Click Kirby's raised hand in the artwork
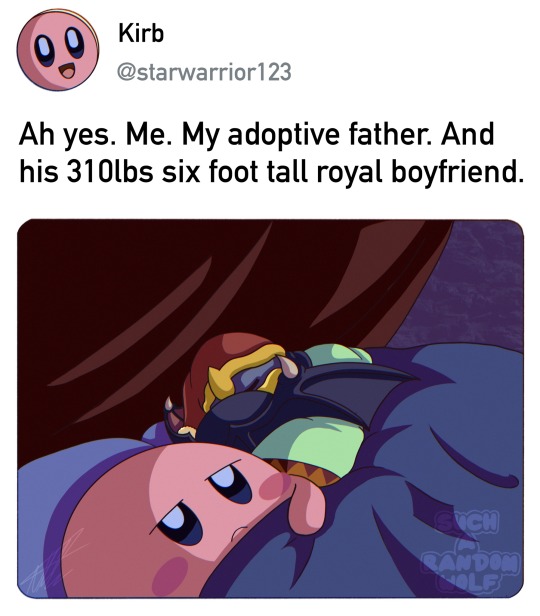 pyautogui.click(x=306, y=503)
